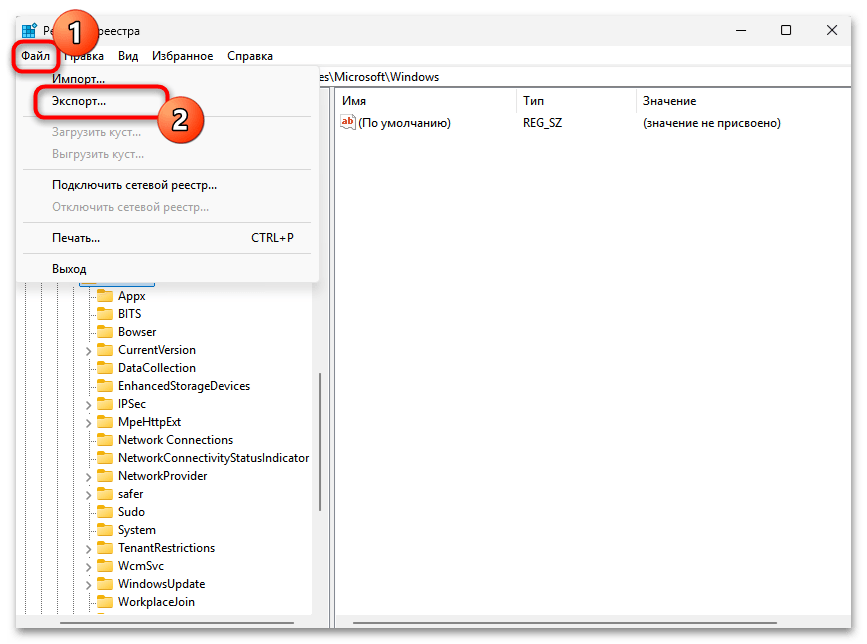
Task: Click the (значение не присвоено) data cell
Action: coord(712,123)
